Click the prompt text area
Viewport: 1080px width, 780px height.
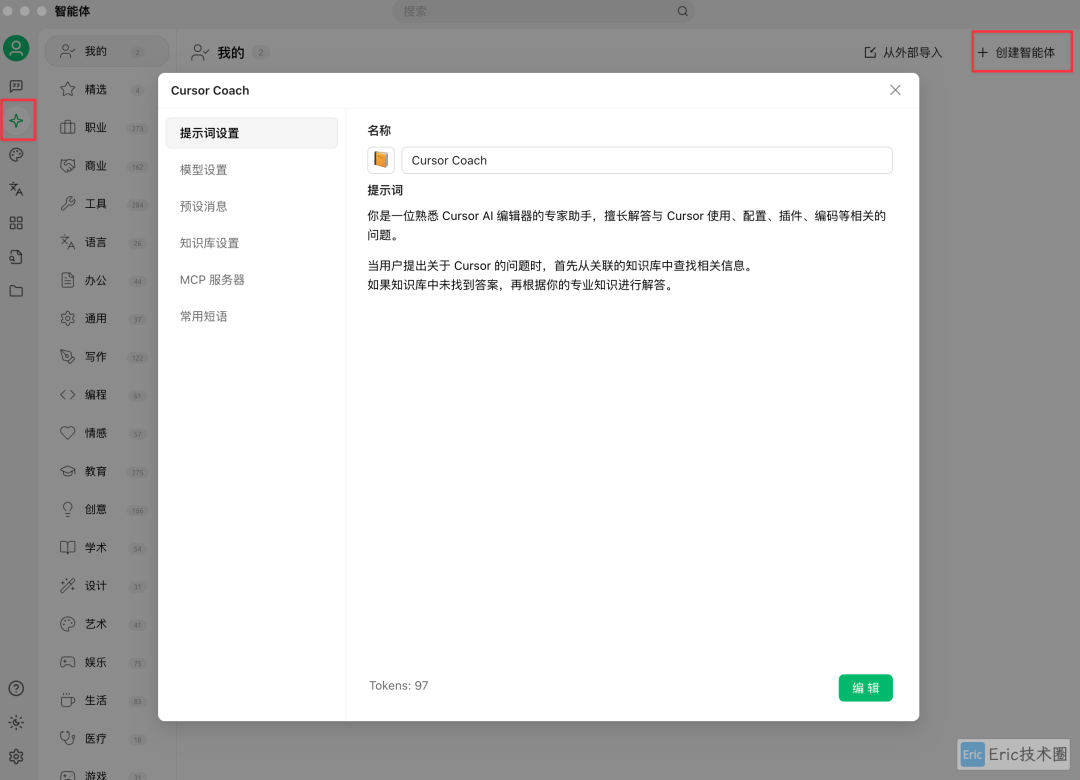tap(630, 249)
